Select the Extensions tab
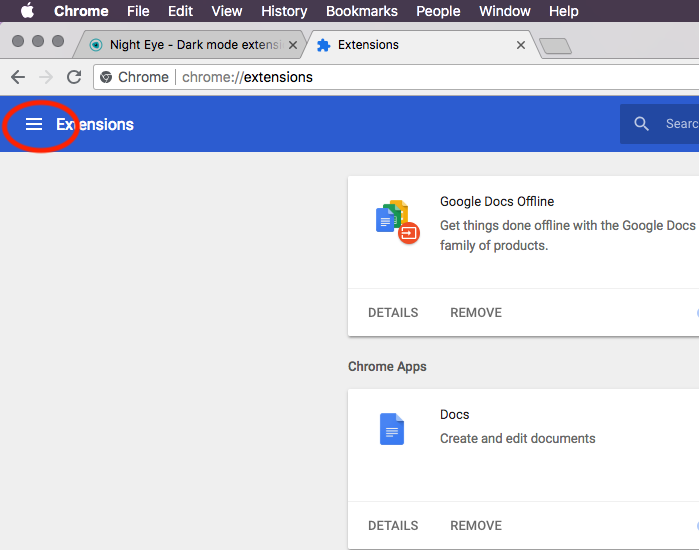 coord(421,45)
